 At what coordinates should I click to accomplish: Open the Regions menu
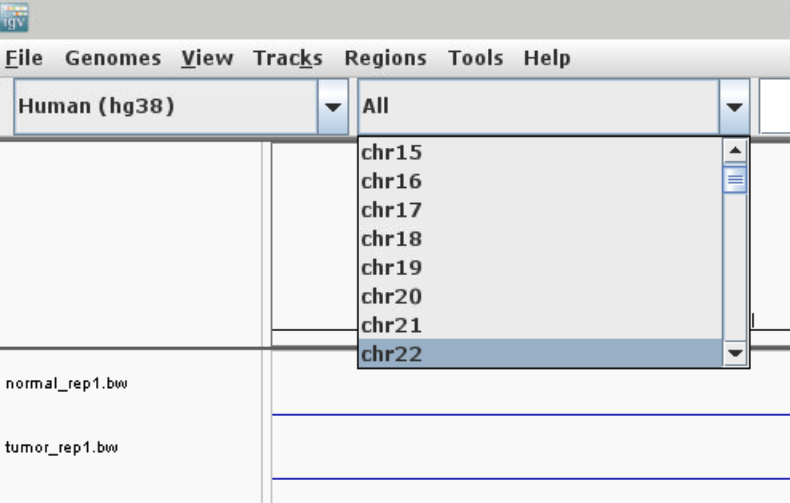(385, 58)
